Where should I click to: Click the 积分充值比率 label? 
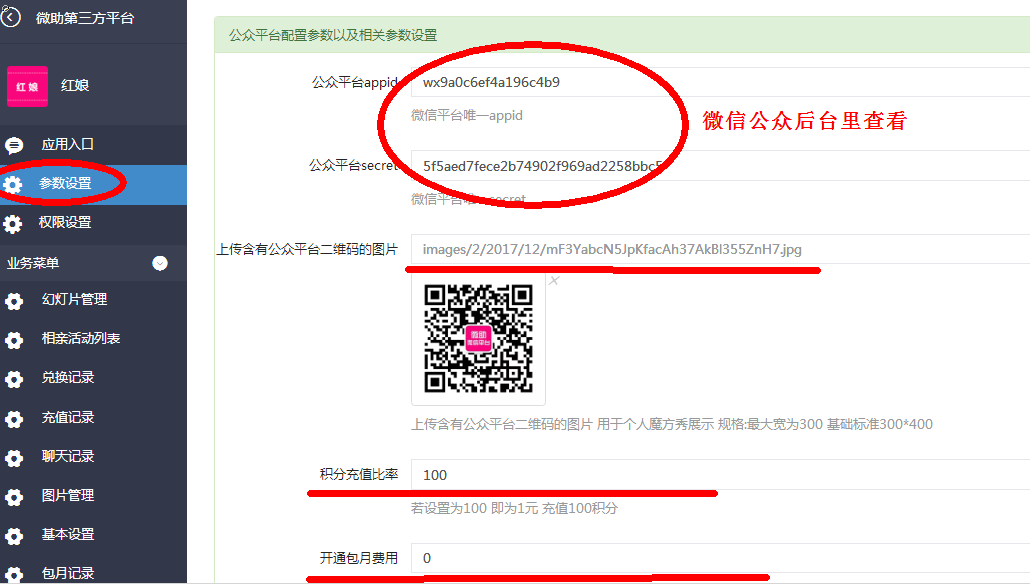pyautogui.click(x=359, y=474)
